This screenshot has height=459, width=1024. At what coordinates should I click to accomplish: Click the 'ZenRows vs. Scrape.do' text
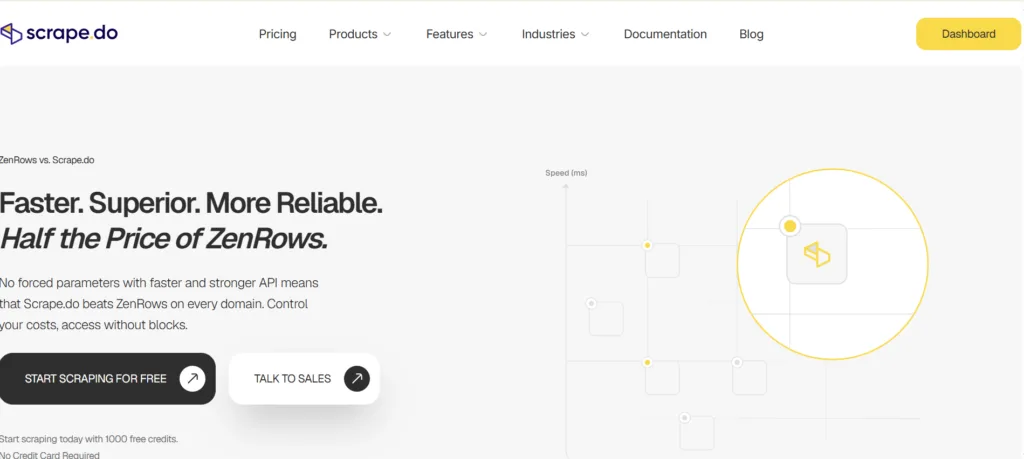point(47,159)
